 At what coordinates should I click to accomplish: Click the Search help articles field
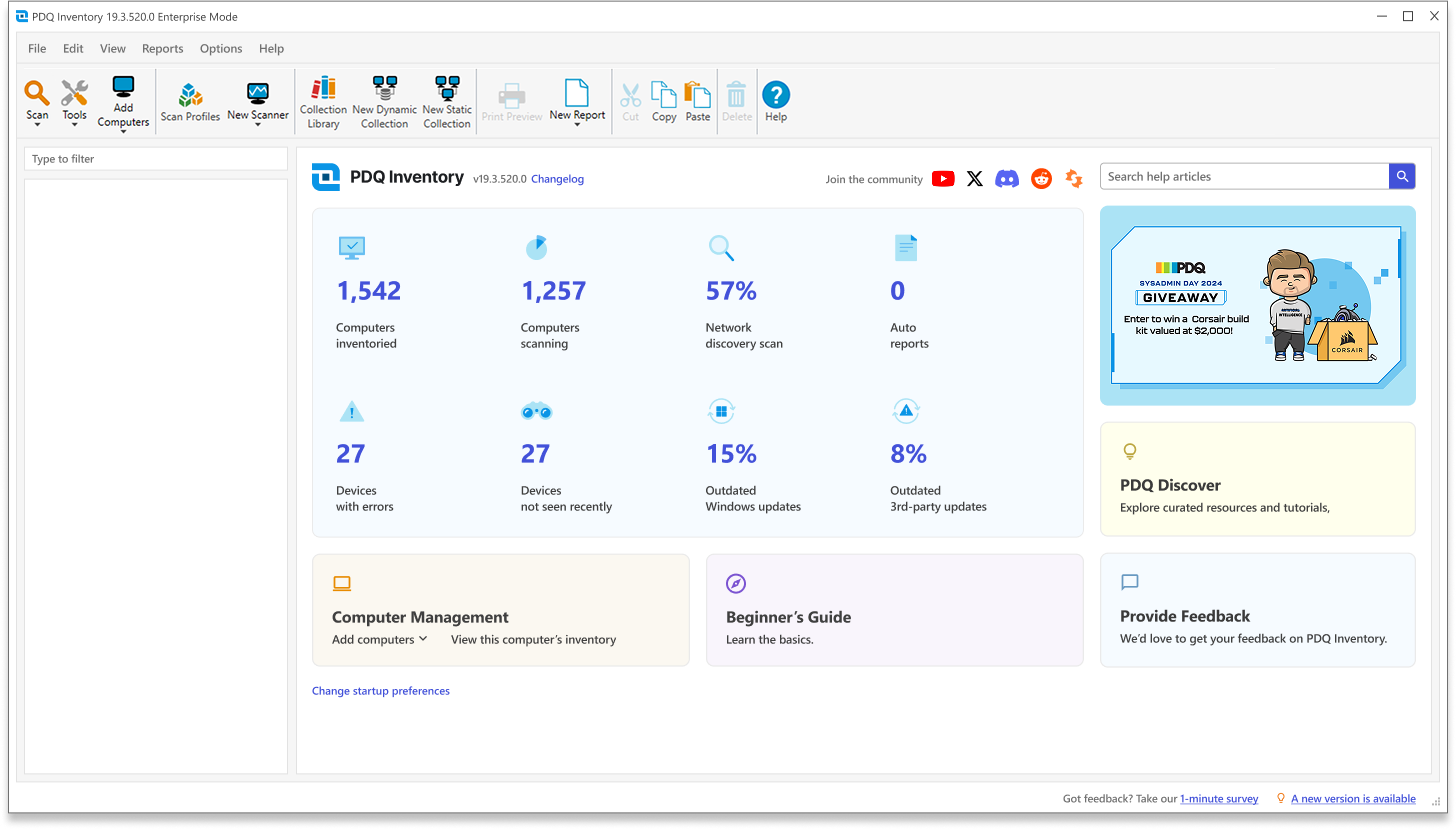click(x=1244, y=177)
